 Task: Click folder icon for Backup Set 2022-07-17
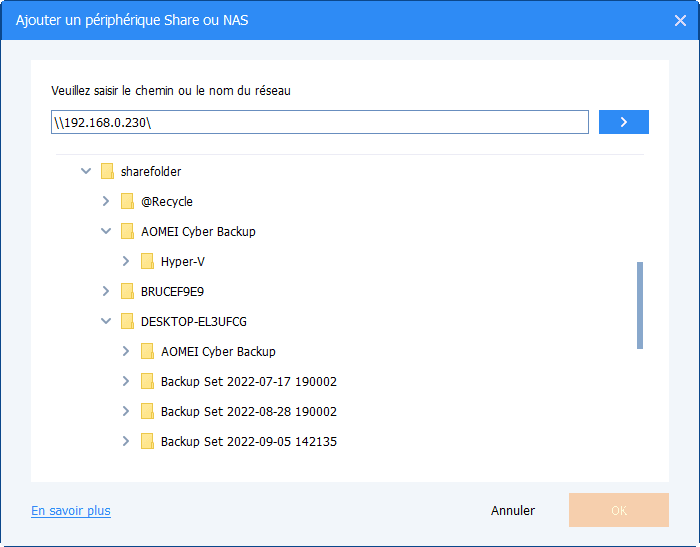(147, 382)
